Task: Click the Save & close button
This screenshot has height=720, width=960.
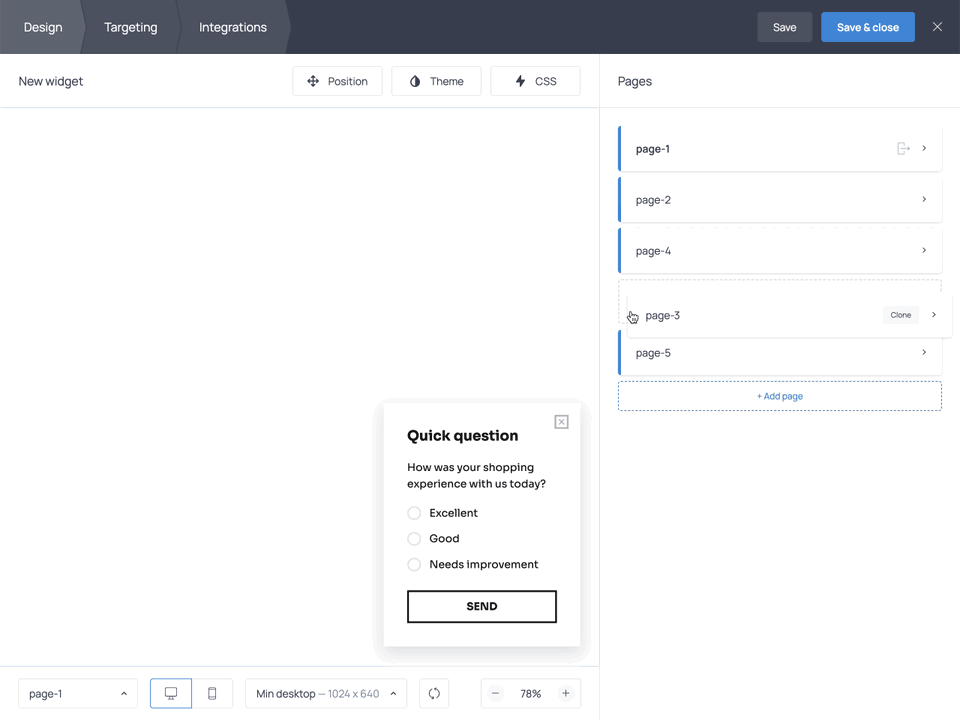Action: [867, 27]
